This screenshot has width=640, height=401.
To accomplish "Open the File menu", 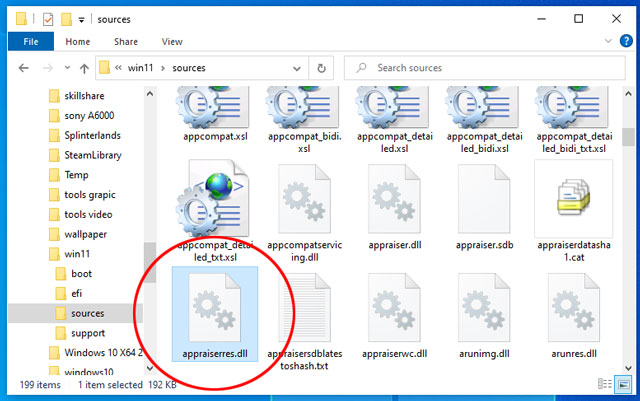I will [31, 42].
